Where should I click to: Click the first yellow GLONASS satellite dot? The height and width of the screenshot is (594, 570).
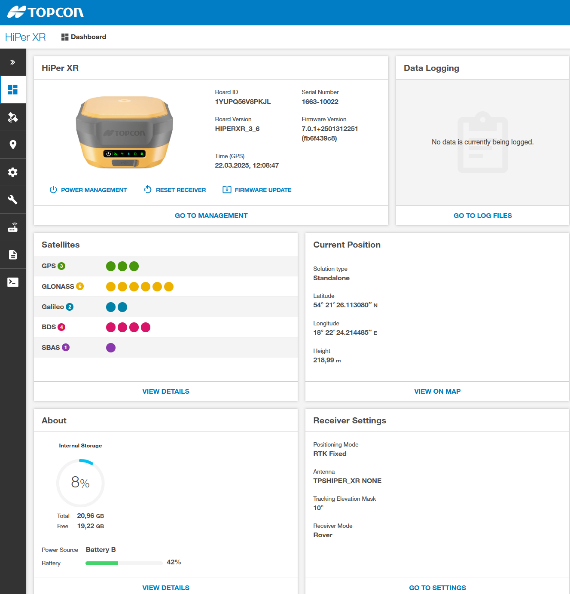tap(111, 287)
